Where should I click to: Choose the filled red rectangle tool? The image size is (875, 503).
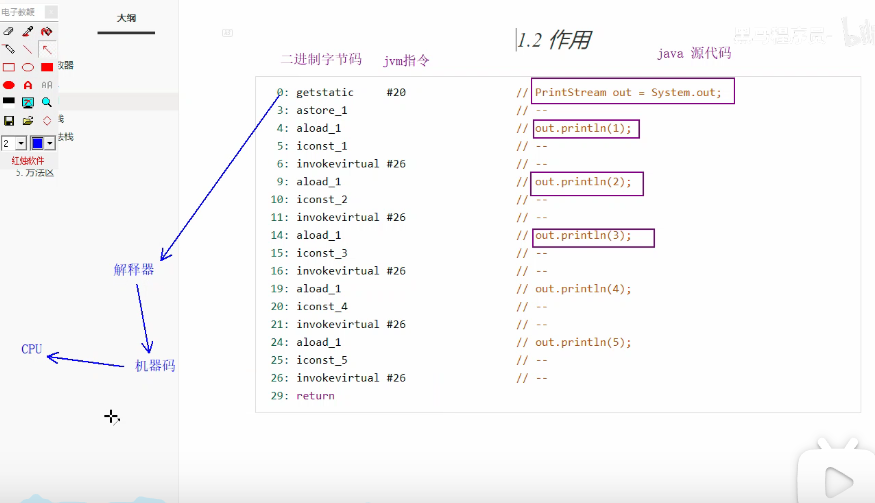tap(46, 67)
